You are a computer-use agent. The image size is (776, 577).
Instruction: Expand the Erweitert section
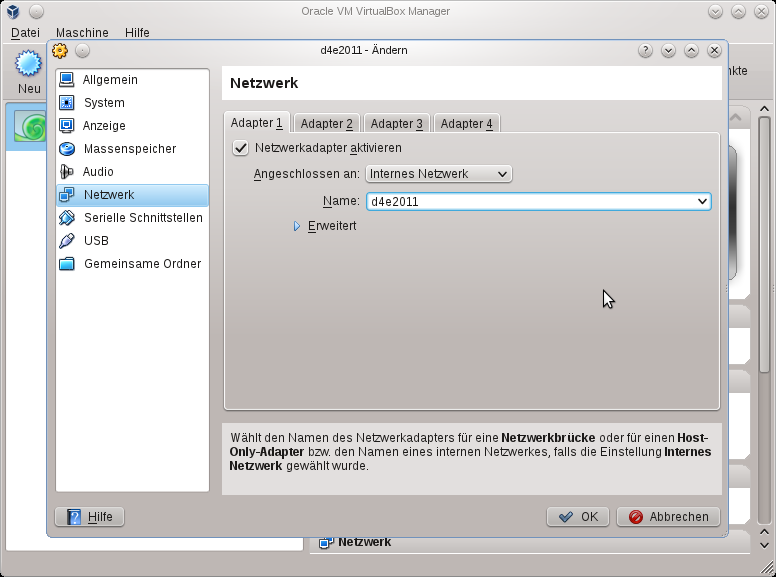pyautogui.click(x=296, y=226)
